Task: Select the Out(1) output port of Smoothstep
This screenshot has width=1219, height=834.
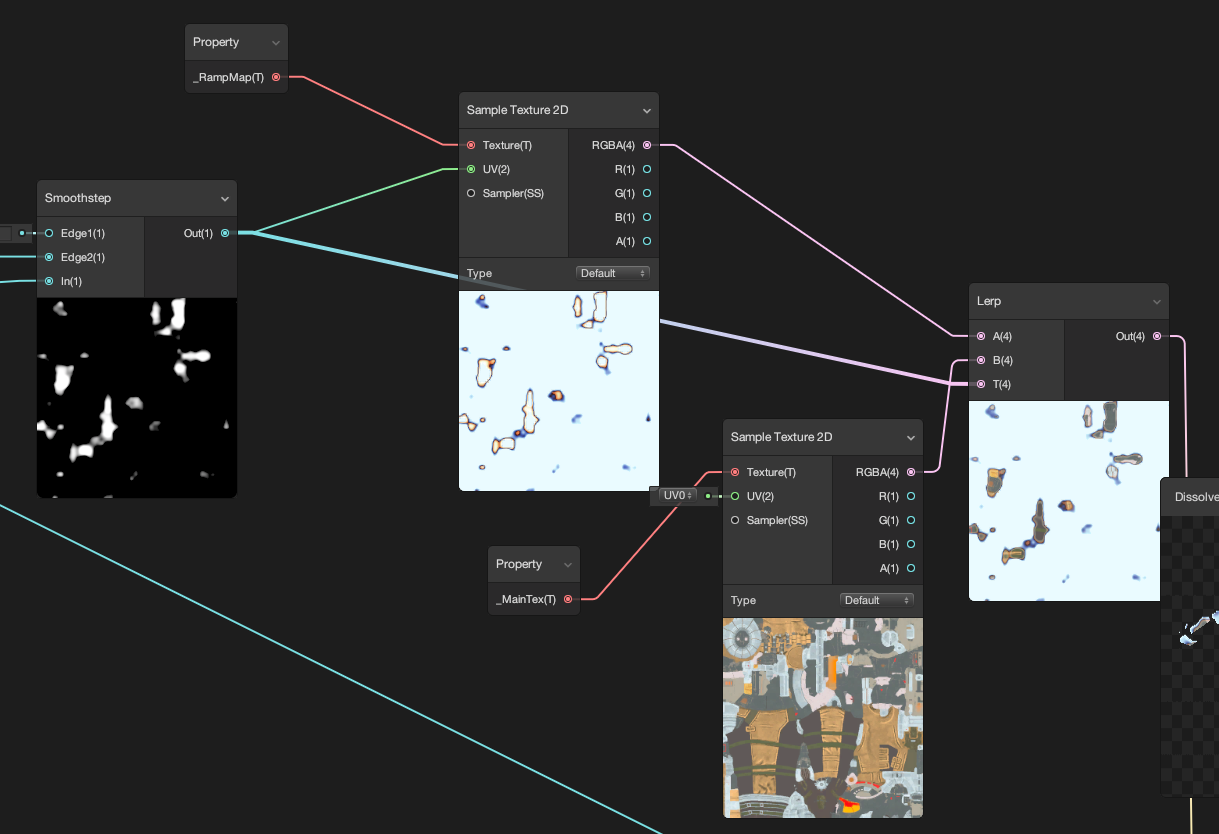Action: tap(226, 233)
